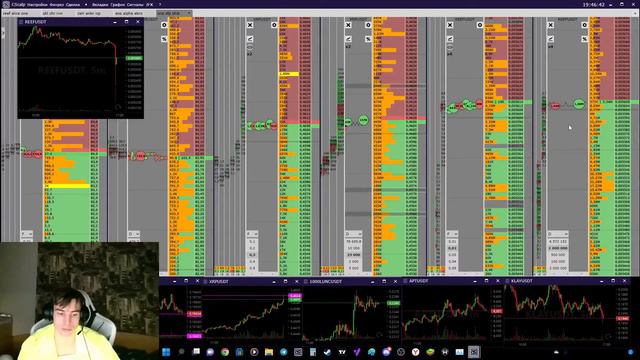Click the REEFUSDT chart window menu icon
The width and height of the screenshot is (640, 360).
21,22
